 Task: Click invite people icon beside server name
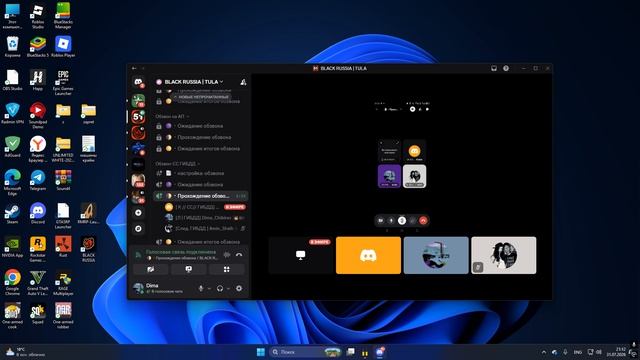pyautogui.click(x=243, y=82)
